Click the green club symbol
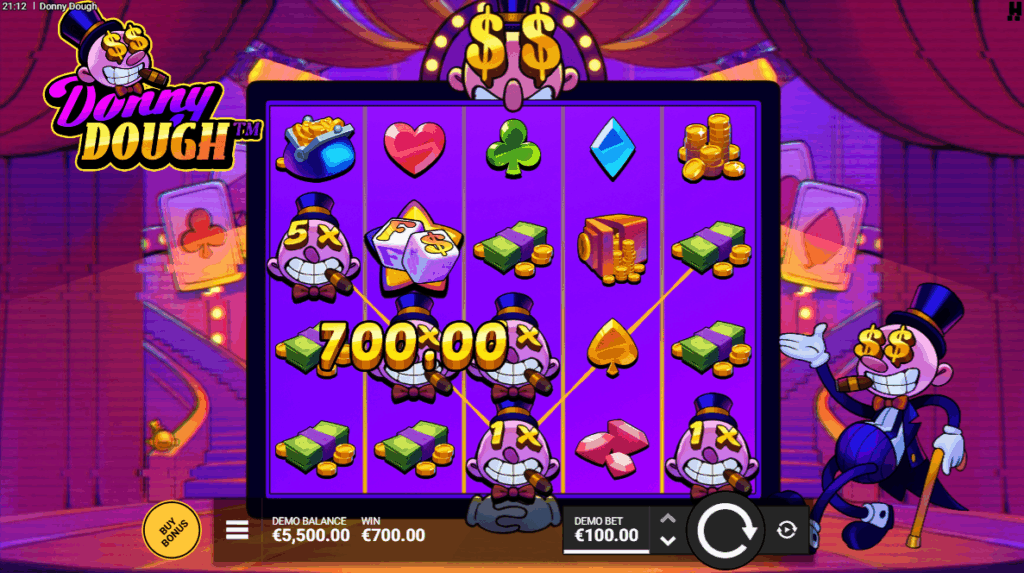The image size is (1024, 573). click(x=513, y=148)
